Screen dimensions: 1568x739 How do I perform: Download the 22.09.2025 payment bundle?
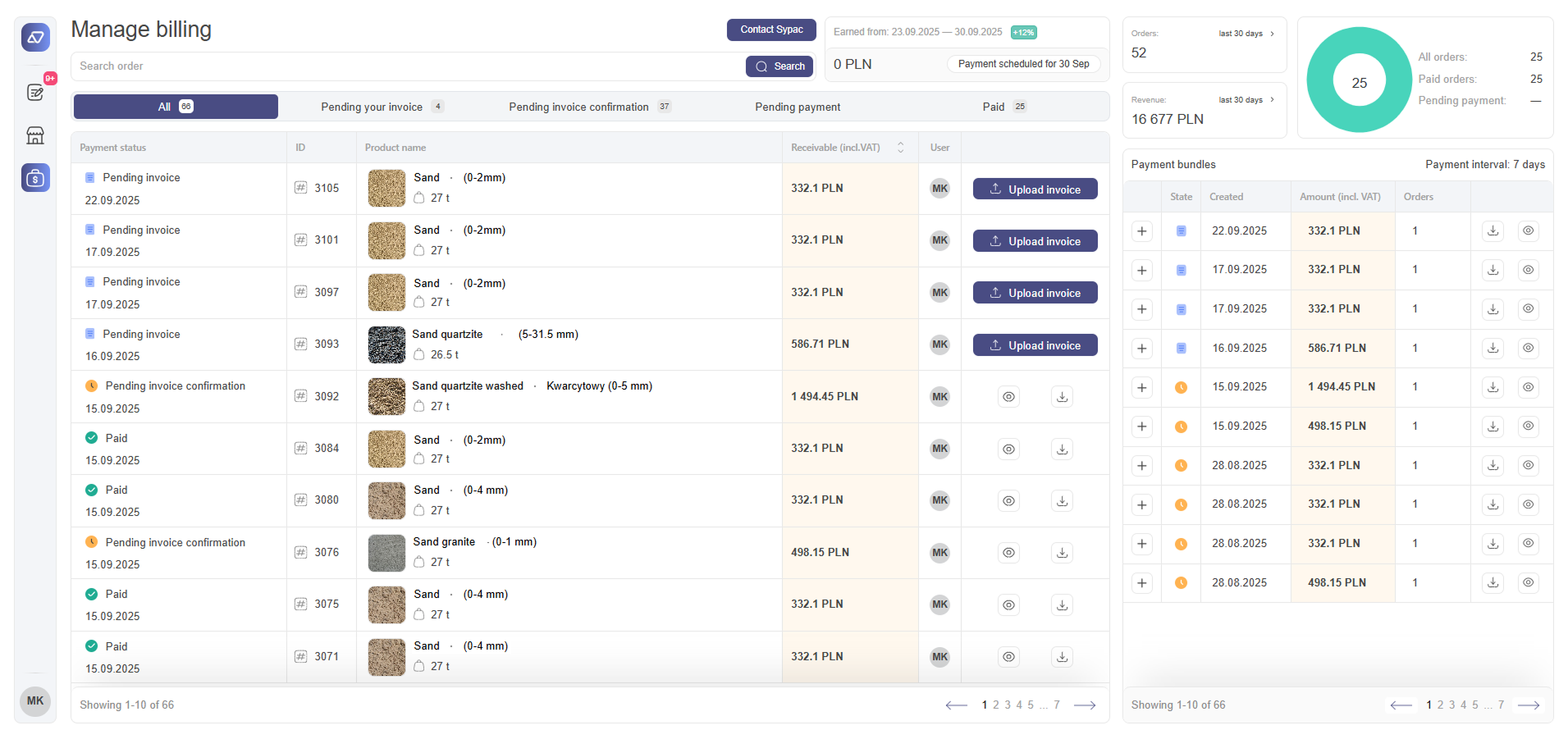click(1493, 231)
